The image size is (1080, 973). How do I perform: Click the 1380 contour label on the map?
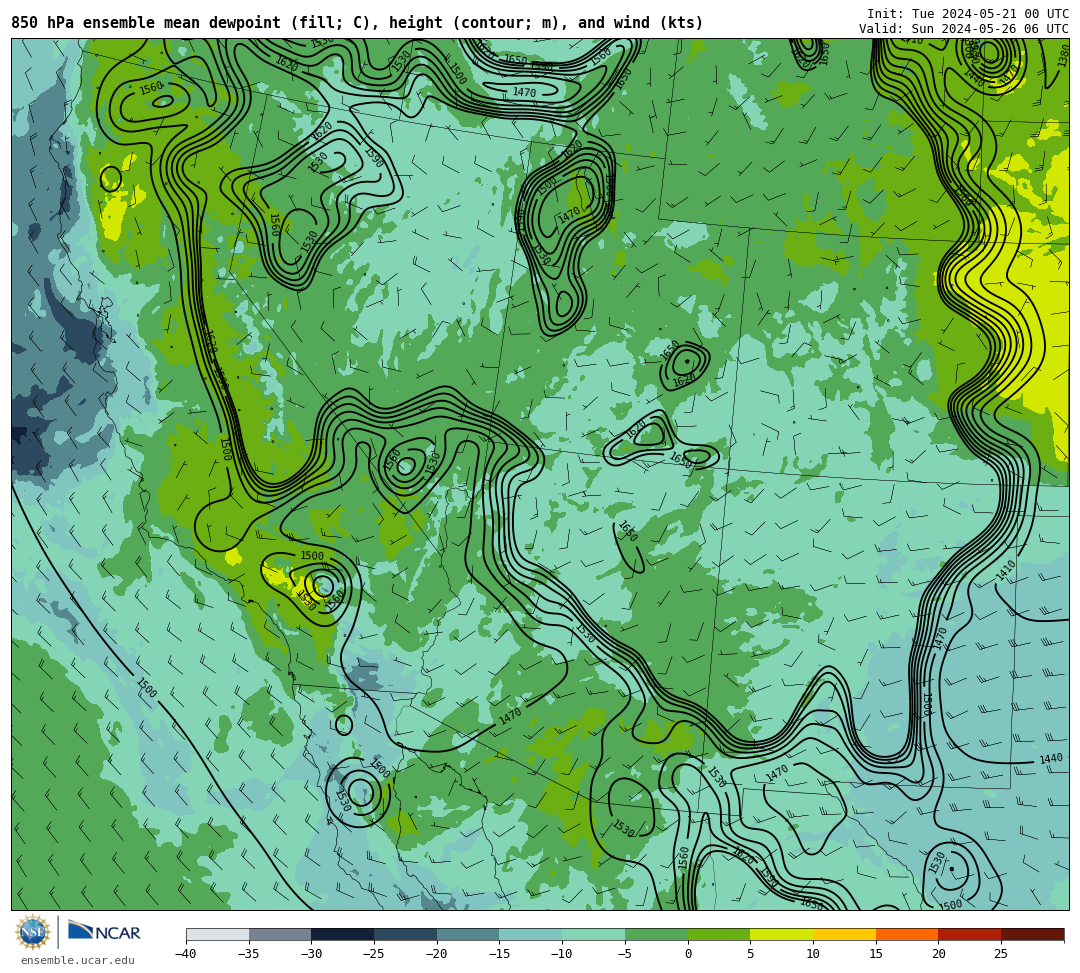point(1063,56)
